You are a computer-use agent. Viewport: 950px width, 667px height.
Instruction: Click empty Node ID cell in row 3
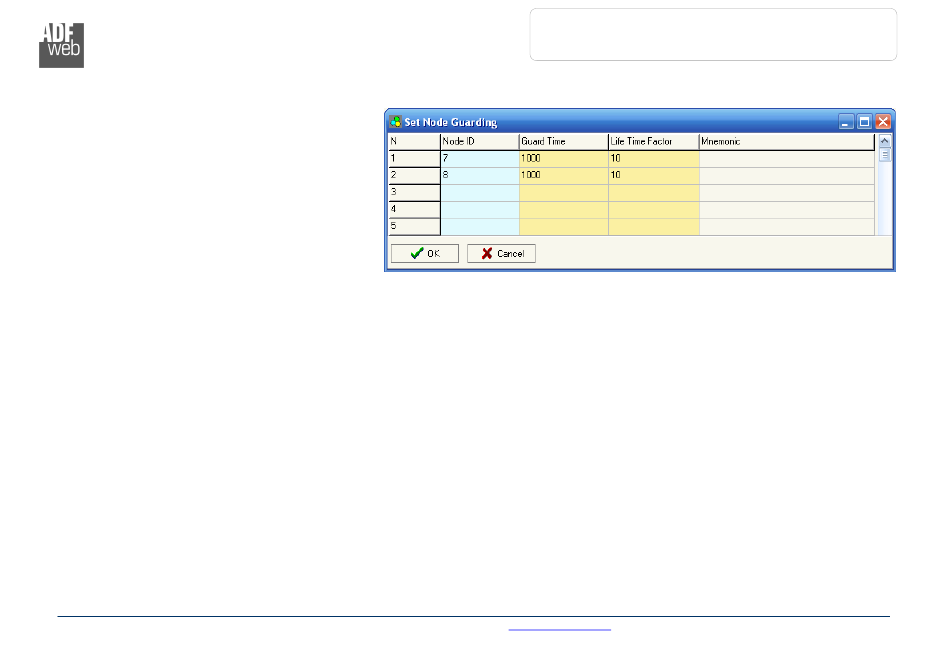point(480,193)
